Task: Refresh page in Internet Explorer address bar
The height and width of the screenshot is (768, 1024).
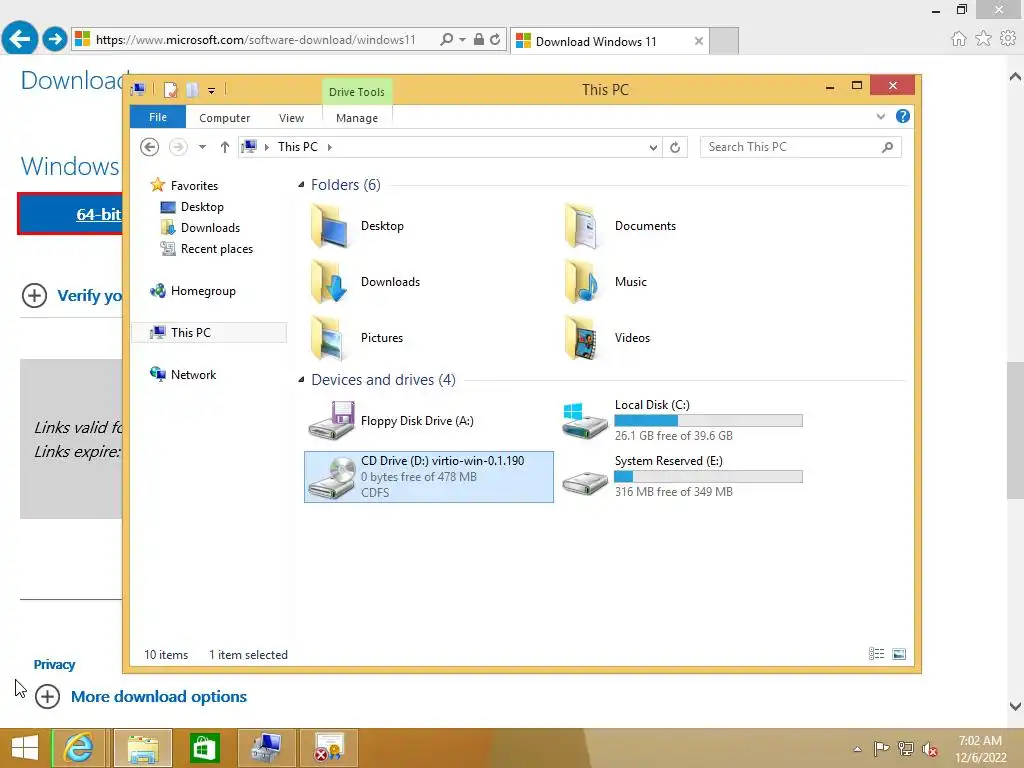Action: pyautogui.click(x=495, y=39)
